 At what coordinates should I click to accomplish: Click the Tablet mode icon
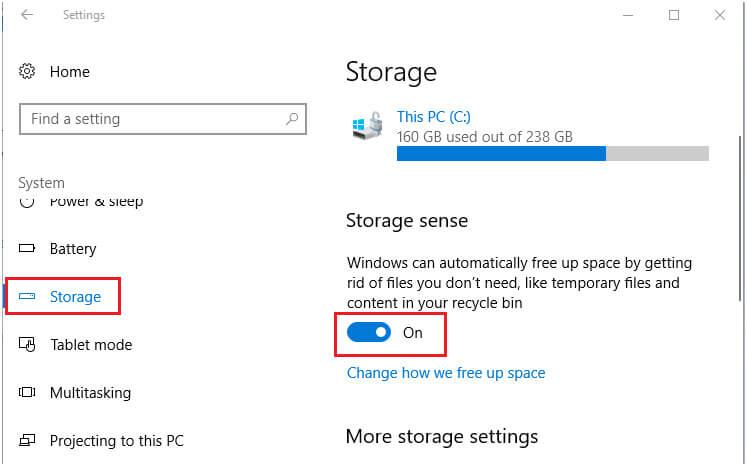(x=28, y=345)
